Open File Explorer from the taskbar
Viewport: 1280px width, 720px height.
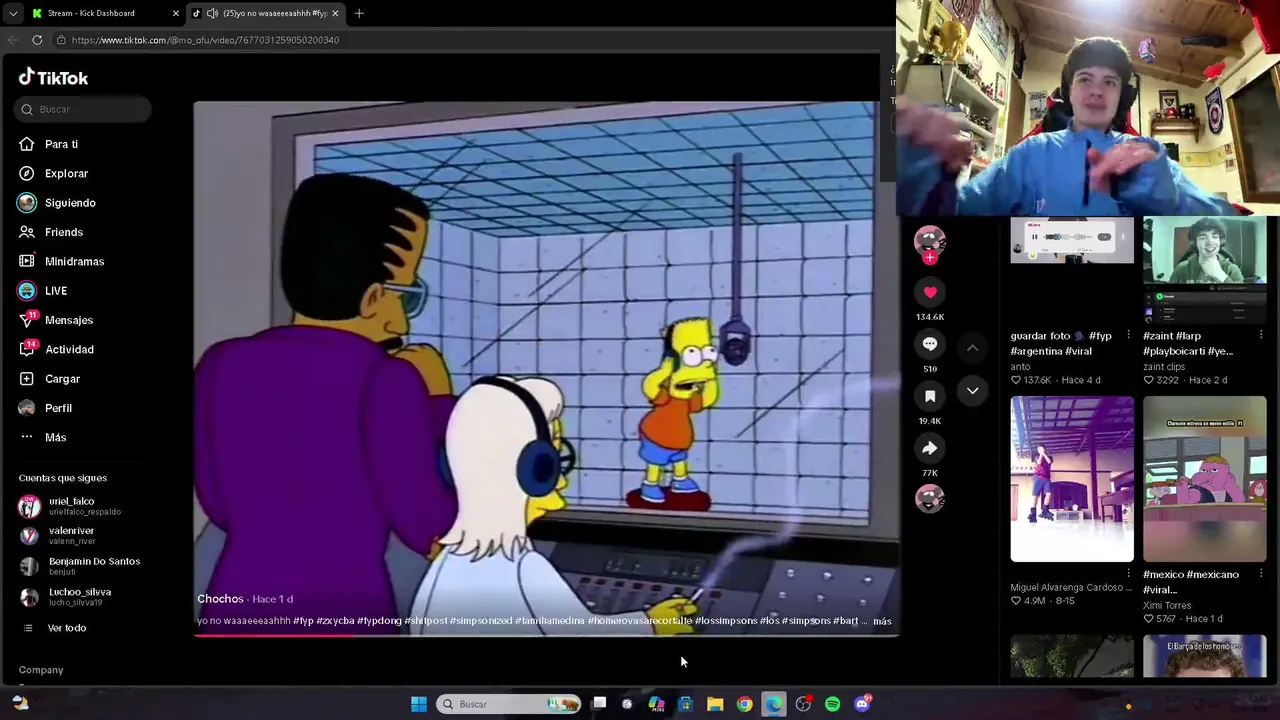pos(715,704)
